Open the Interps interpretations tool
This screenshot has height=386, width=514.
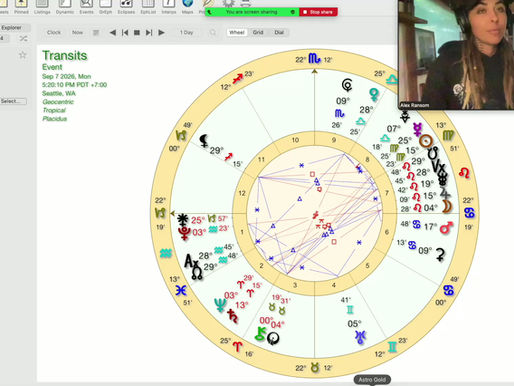tap(169, 7)
